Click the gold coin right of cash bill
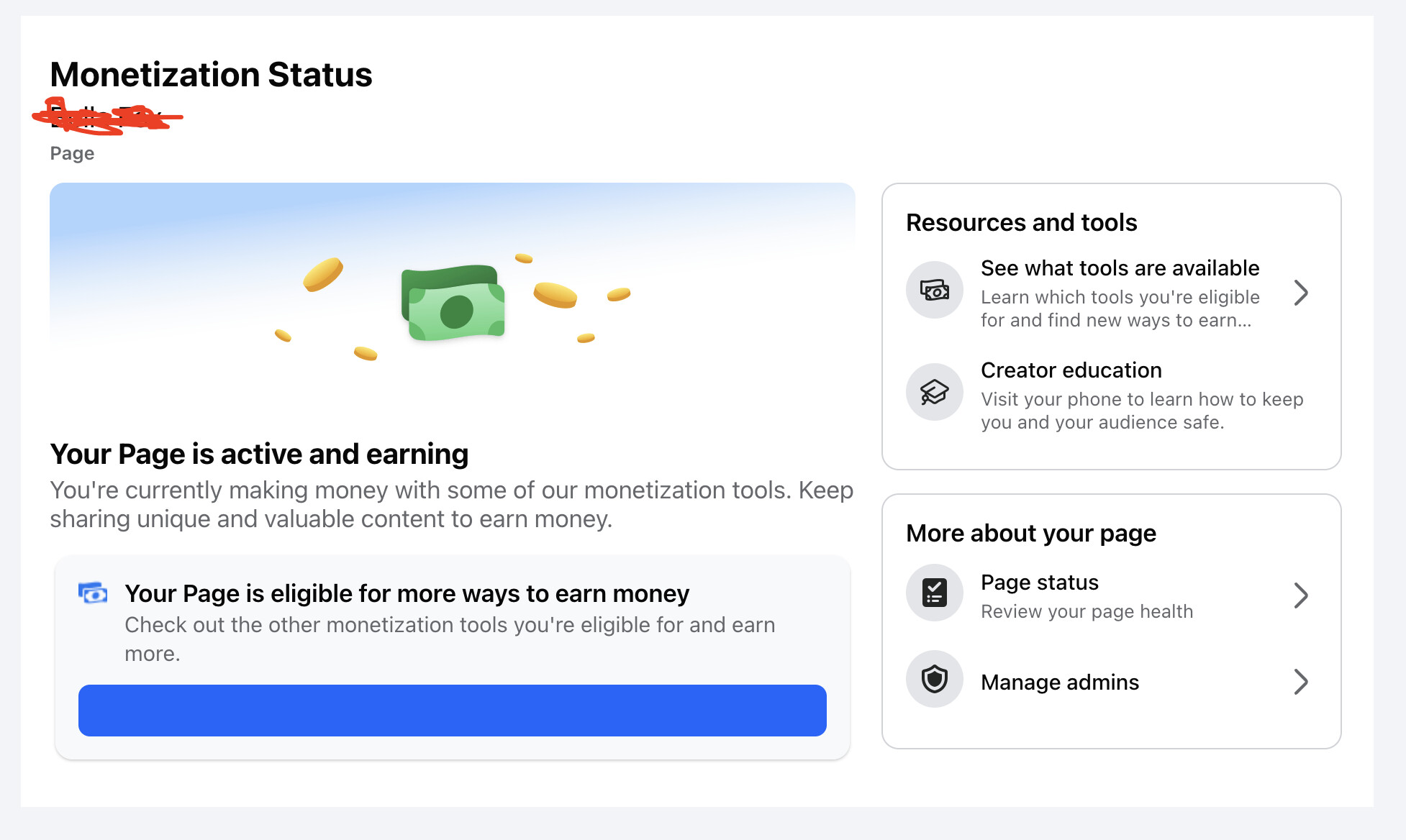The width and height of the screenshot is (1406, 840). (555, 295)
